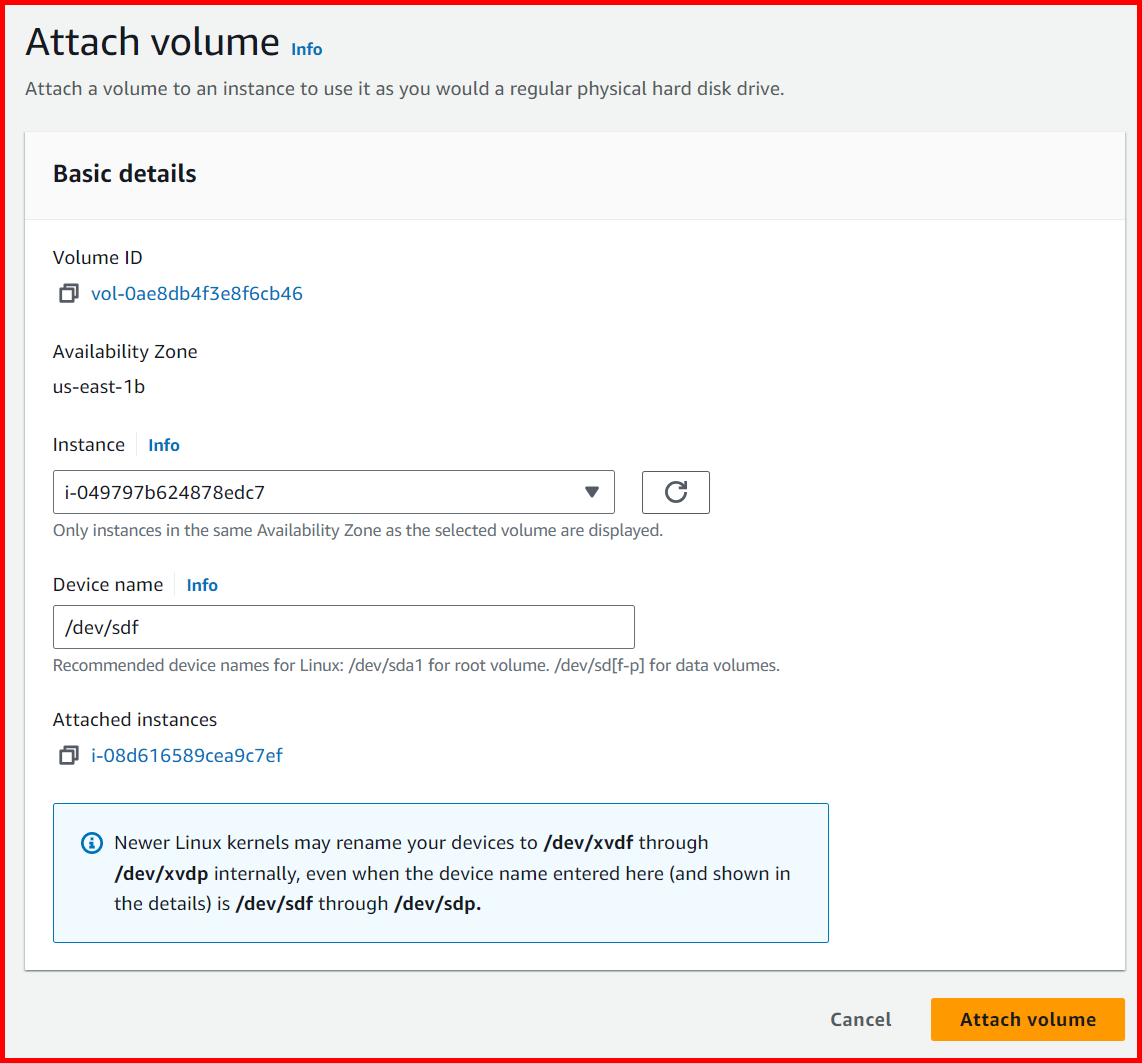Click the recommended device names helper text
The width and height of the screenshot is (1142, 1063).
tap(415, 664)
